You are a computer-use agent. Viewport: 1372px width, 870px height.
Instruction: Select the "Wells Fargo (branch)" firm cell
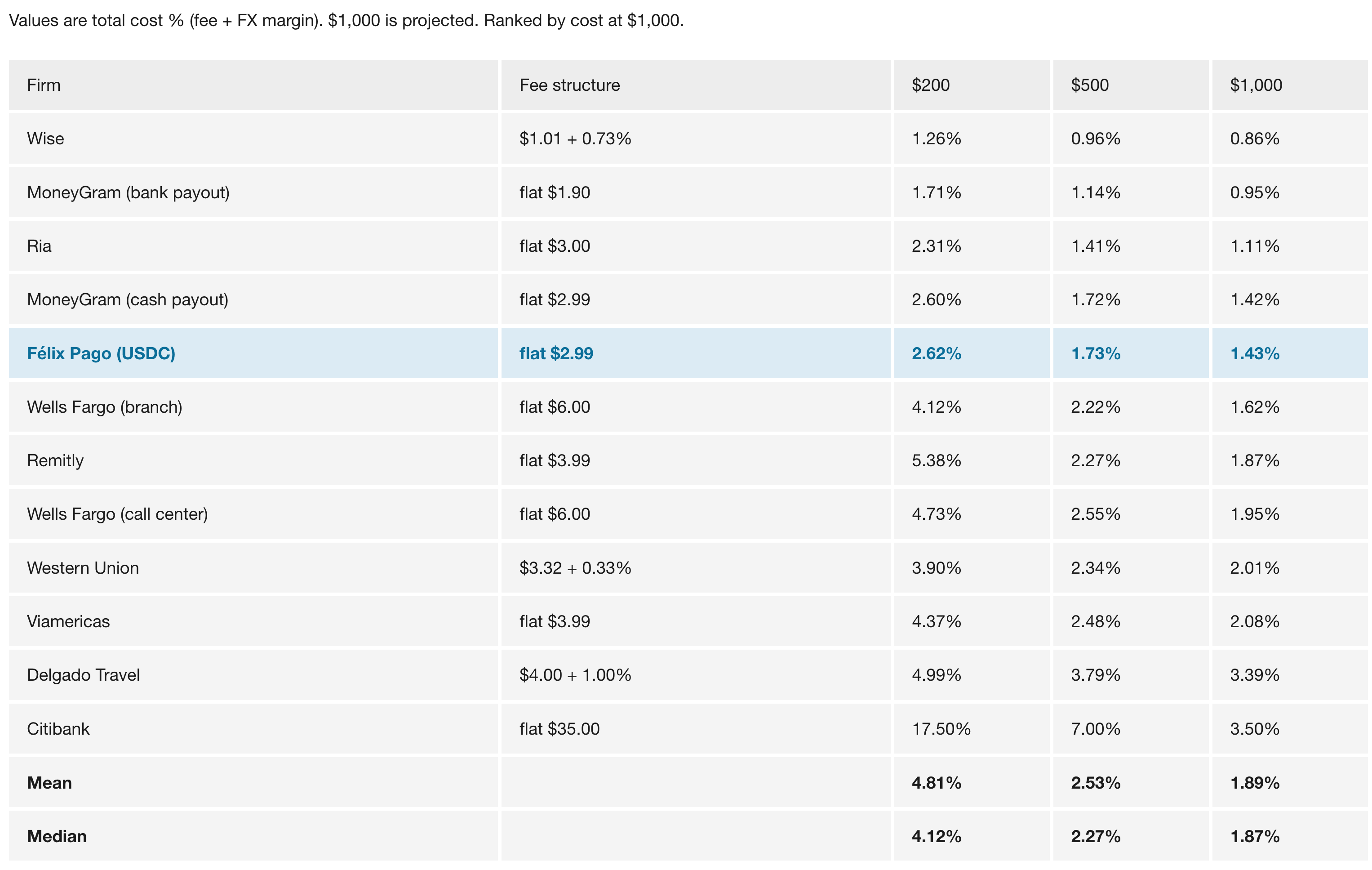point(253,406)
